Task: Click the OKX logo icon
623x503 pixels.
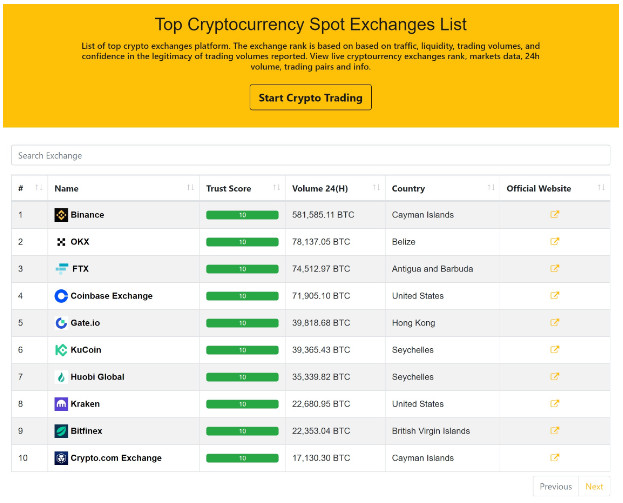Action: (x=61, y=242)
